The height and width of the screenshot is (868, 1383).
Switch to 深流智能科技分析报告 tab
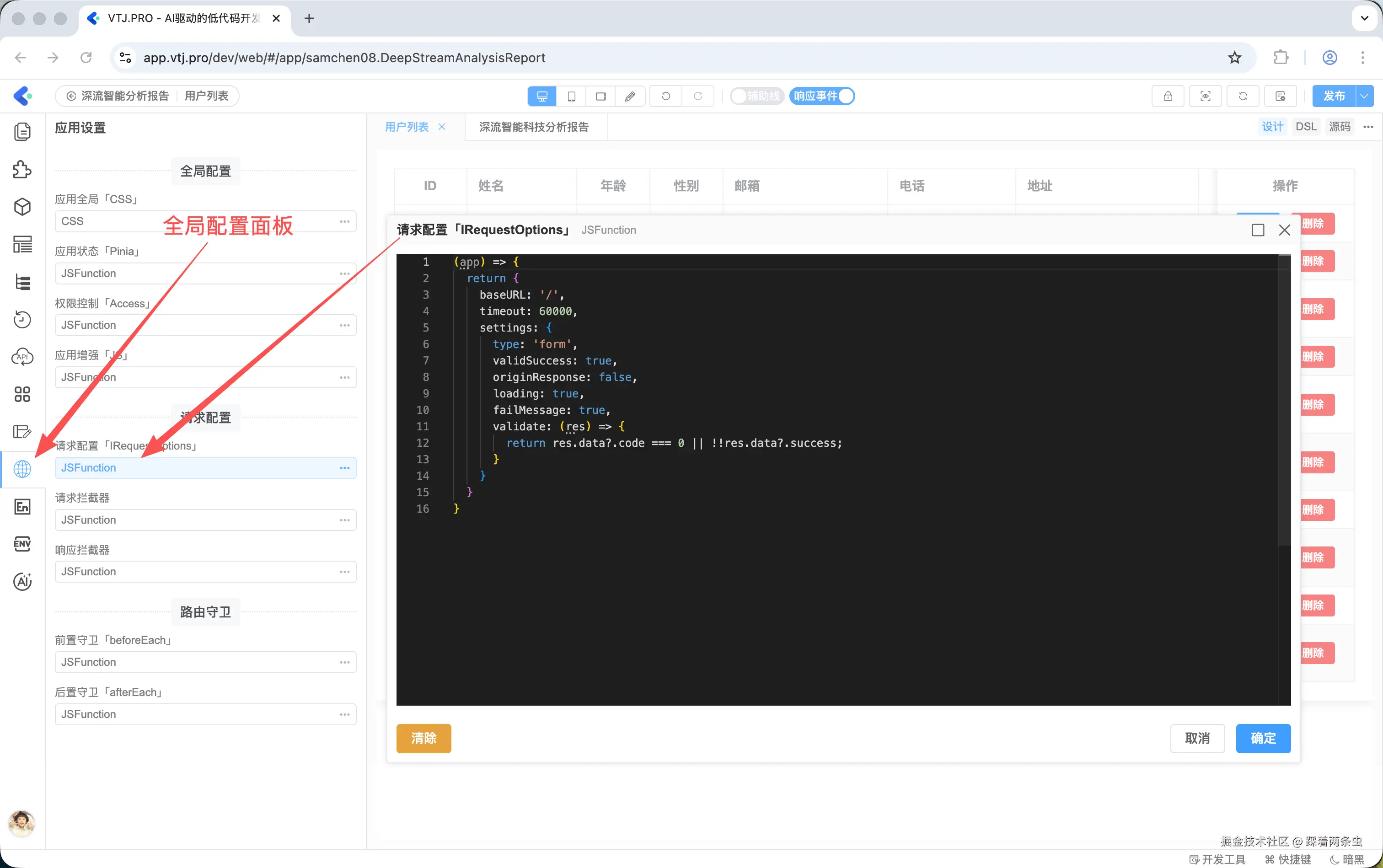tap(534, 127)
